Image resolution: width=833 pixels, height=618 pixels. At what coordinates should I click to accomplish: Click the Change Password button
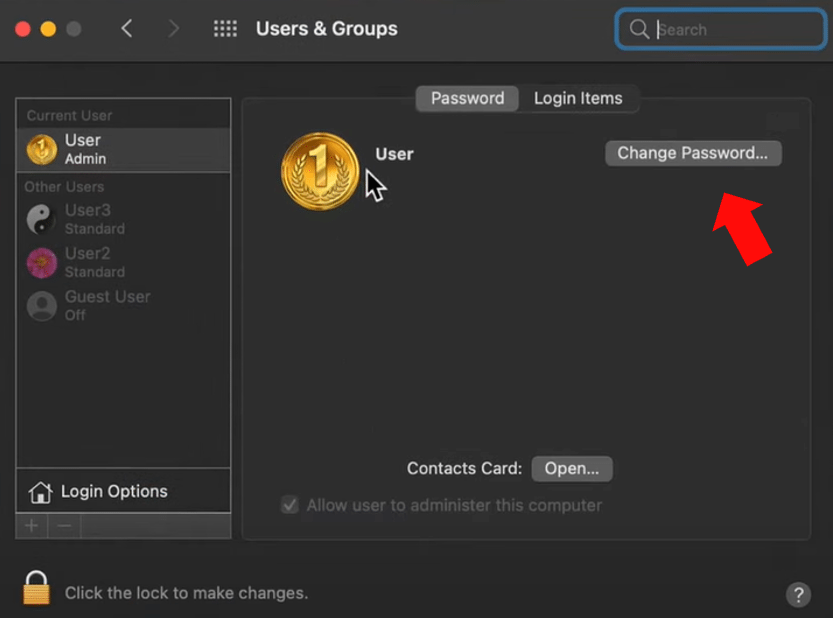693,153
